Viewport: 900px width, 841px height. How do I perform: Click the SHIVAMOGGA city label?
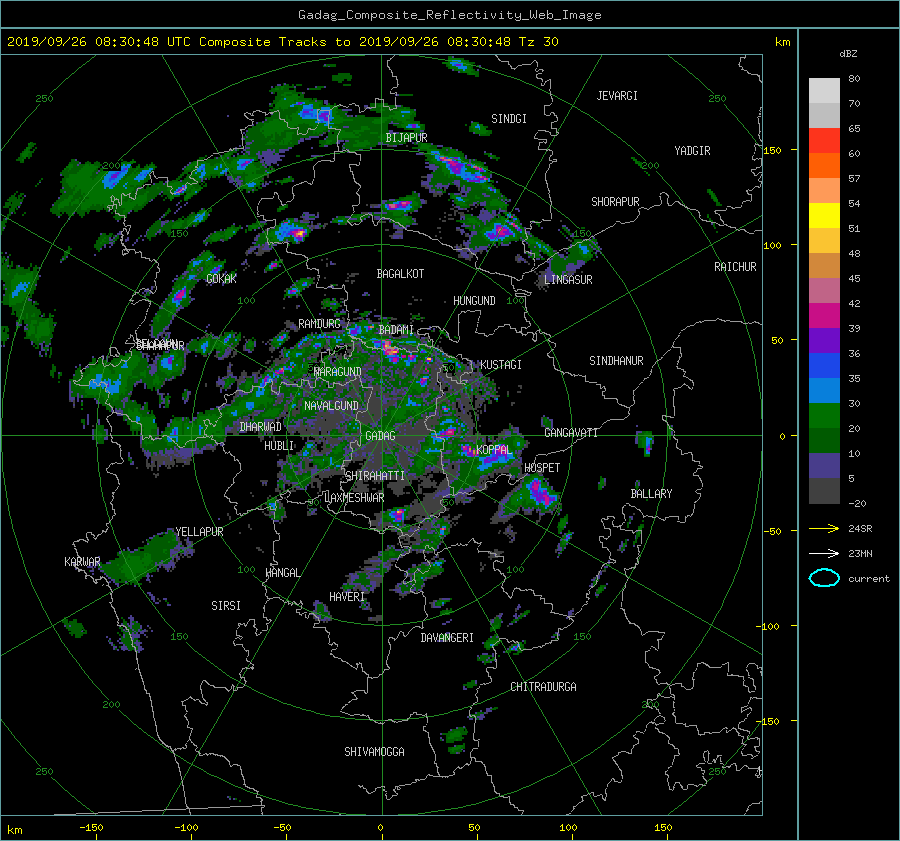374,752
